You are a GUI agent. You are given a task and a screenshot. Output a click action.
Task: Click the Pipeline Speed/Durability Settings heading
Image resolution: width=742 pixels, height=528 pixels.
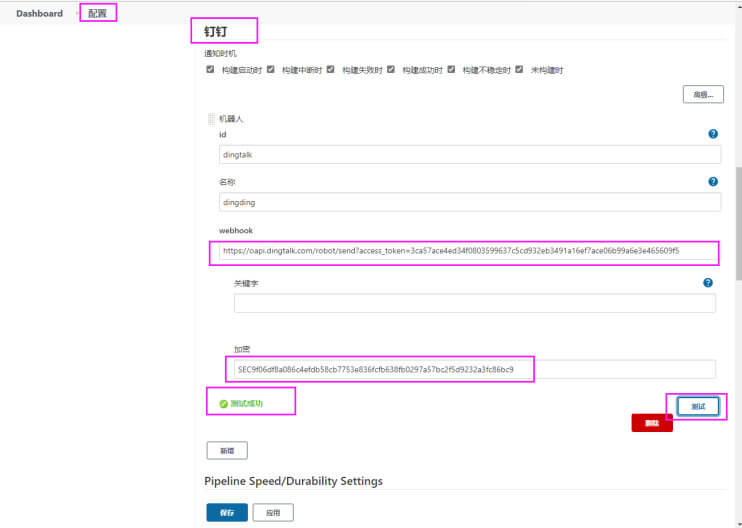point(293,481)
